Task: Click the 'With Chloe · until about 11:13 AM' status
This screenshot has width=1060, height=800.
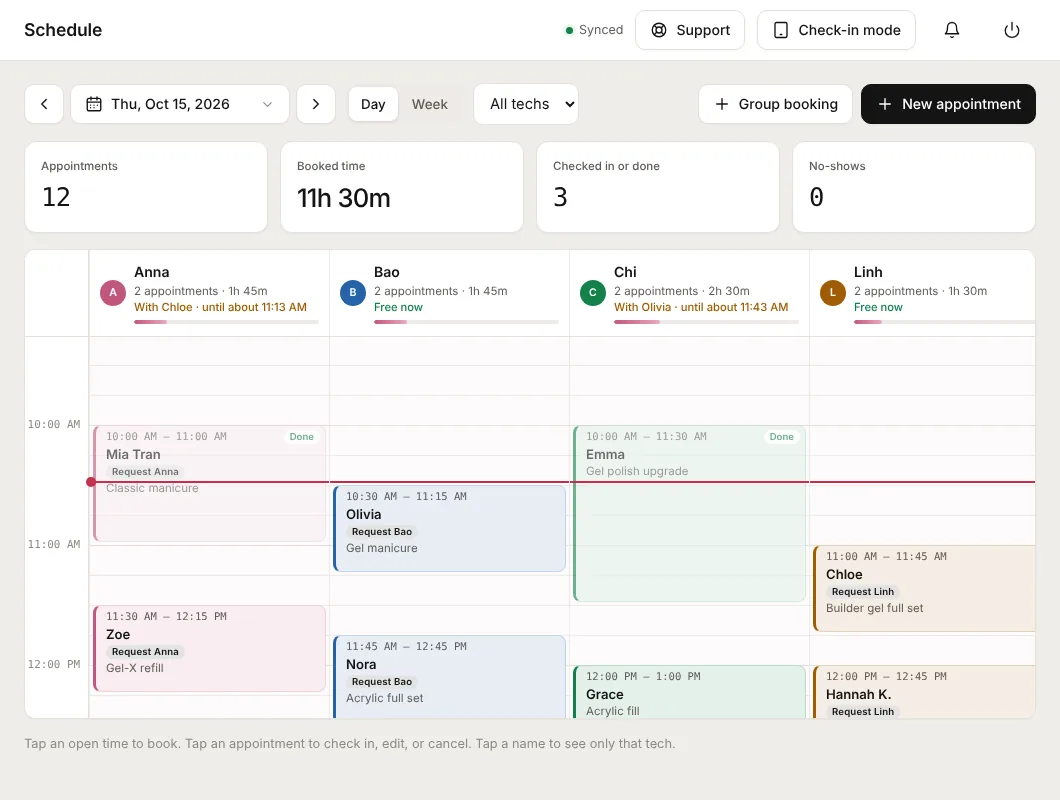Action: (220, 307)
